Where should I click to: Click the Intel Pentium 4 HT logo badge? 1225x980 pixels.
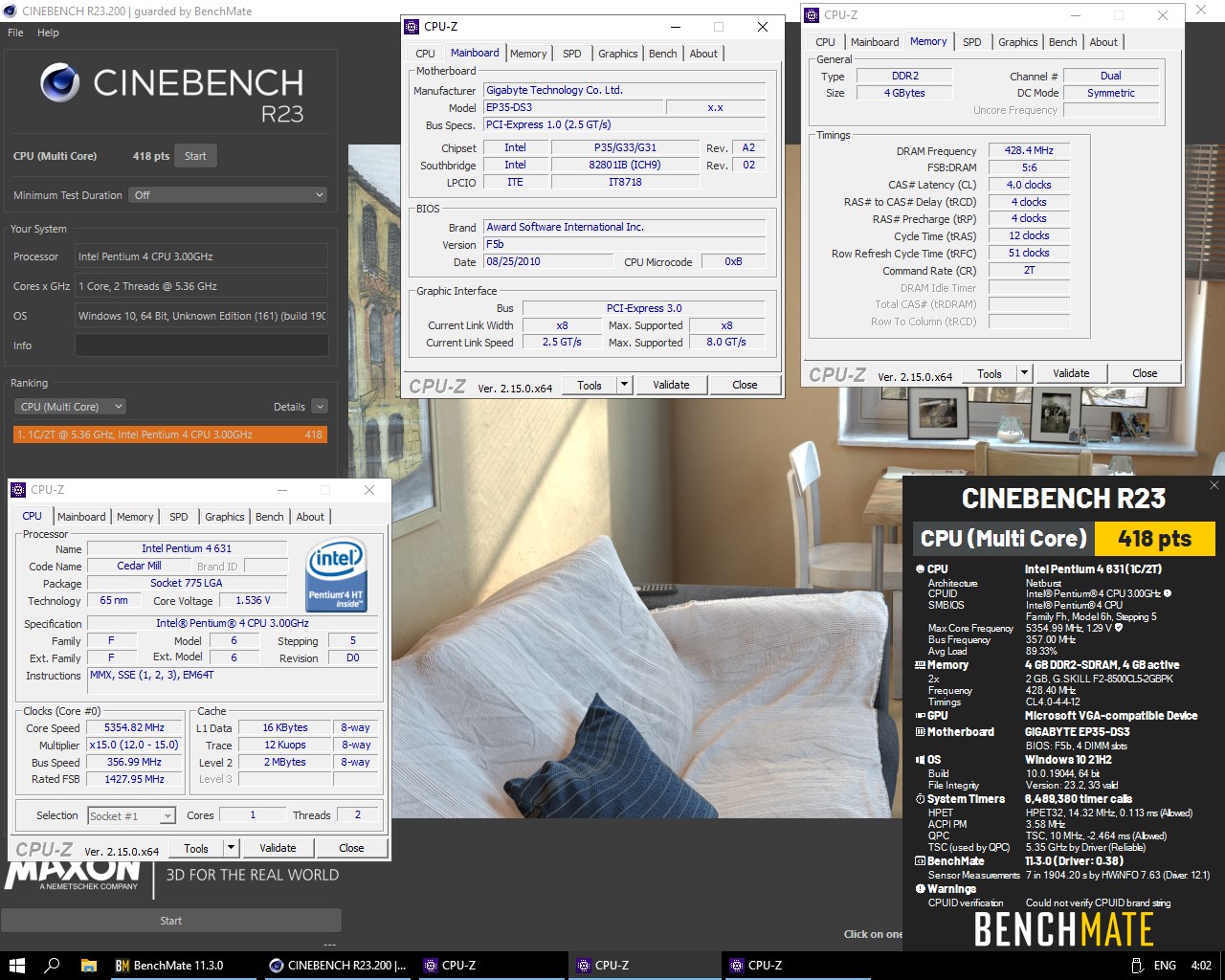(336, 574)
